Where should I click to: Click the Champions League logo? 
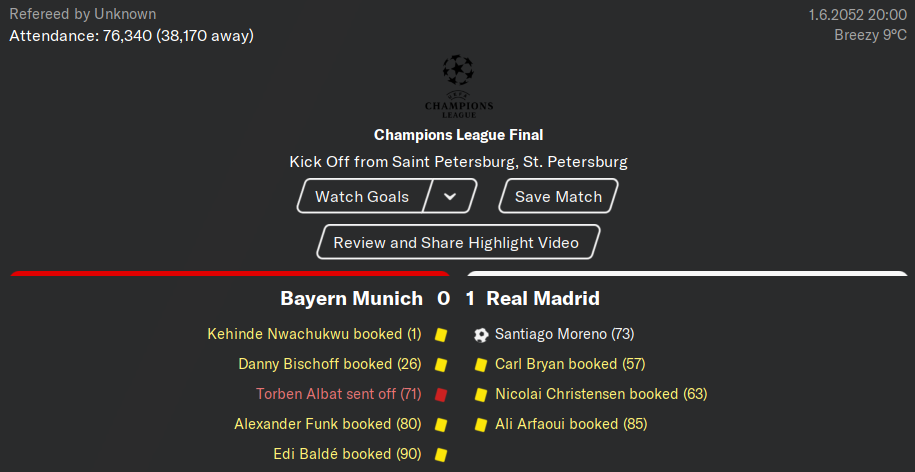click(459, 86)
